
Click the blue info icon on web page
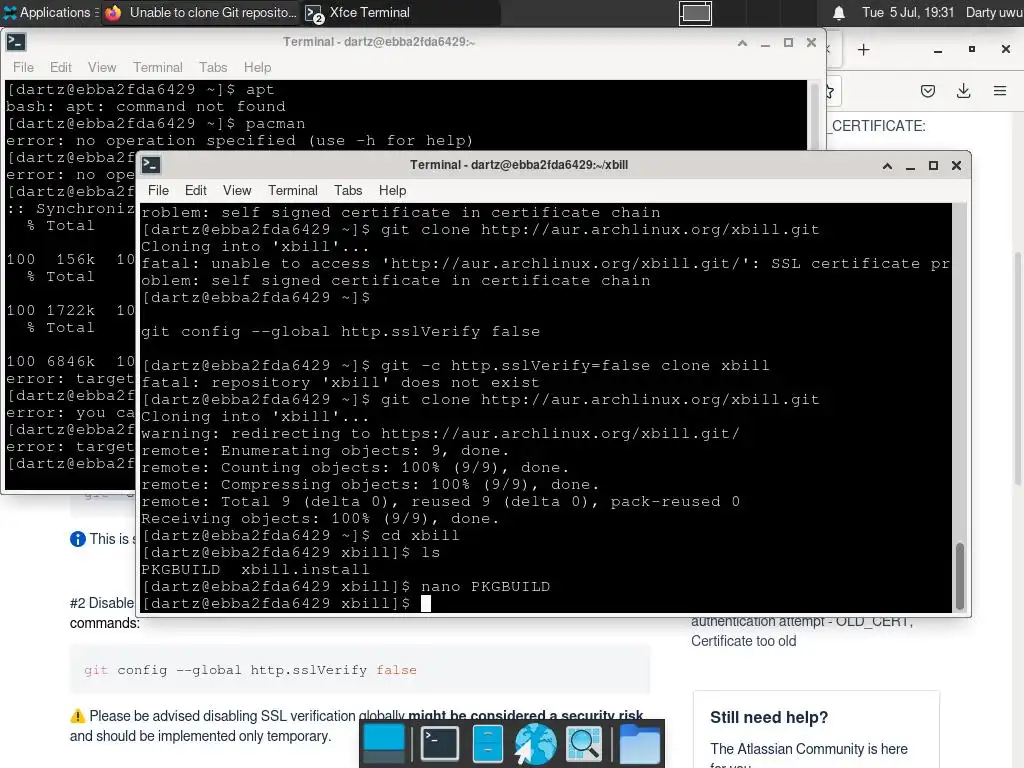(x=78, y=539)
